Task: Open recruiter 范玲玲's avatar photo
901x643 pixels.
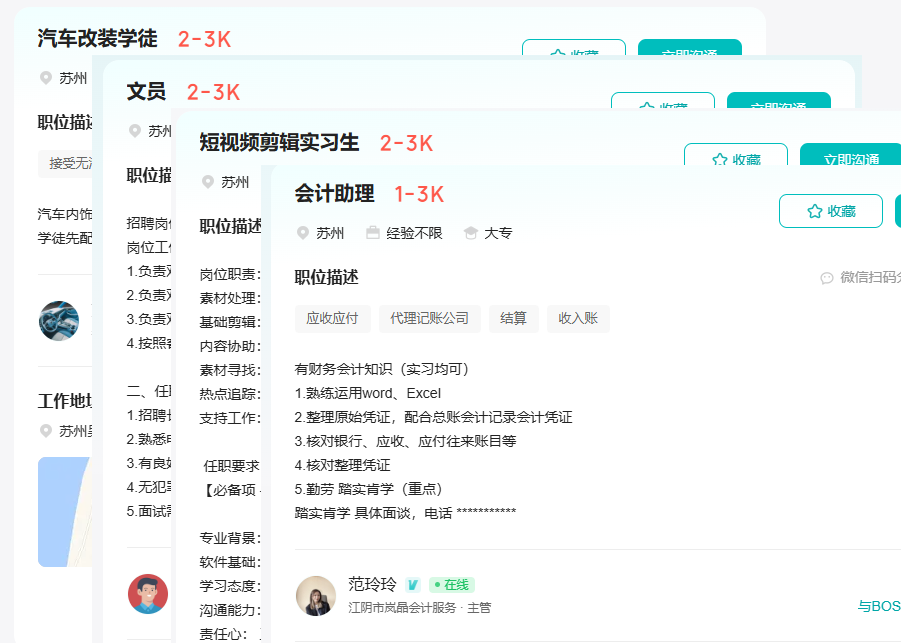Action: point(316,596)
